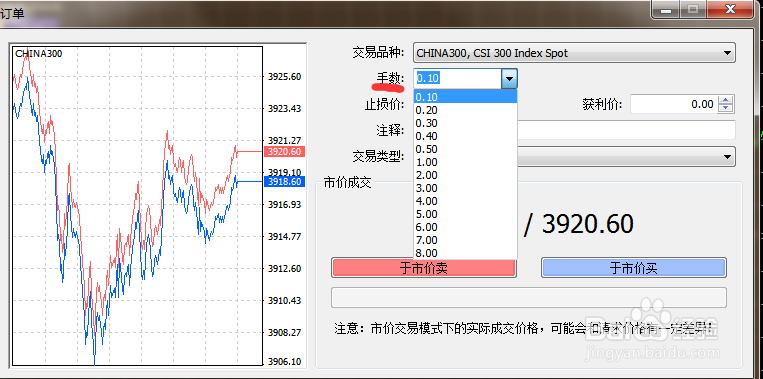The width and height of the screenshot is (763, 379).
Task: Pick 1.00 lot from the dropdown list
Action: point(465,162)
